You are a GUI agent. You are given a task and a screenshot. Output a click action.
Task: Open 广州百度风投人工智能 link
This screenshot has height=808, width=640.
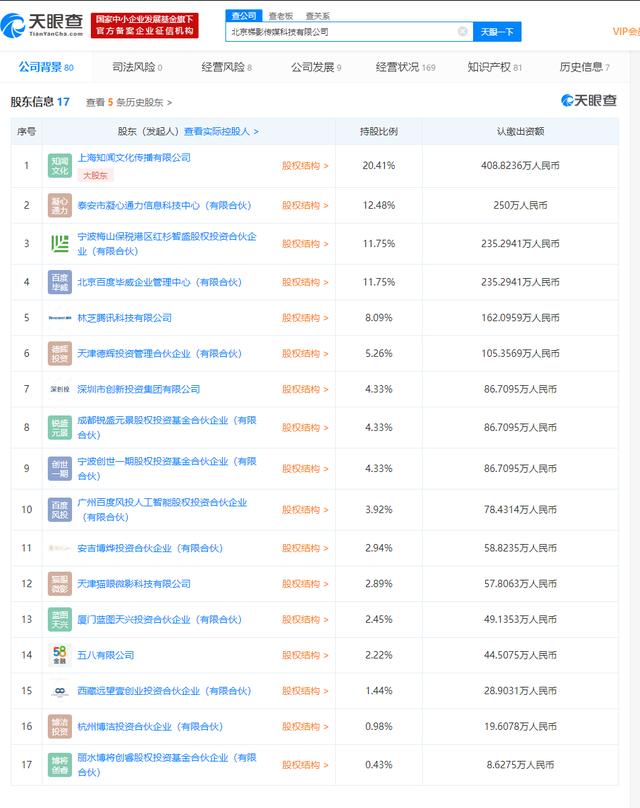click(162, 510)
